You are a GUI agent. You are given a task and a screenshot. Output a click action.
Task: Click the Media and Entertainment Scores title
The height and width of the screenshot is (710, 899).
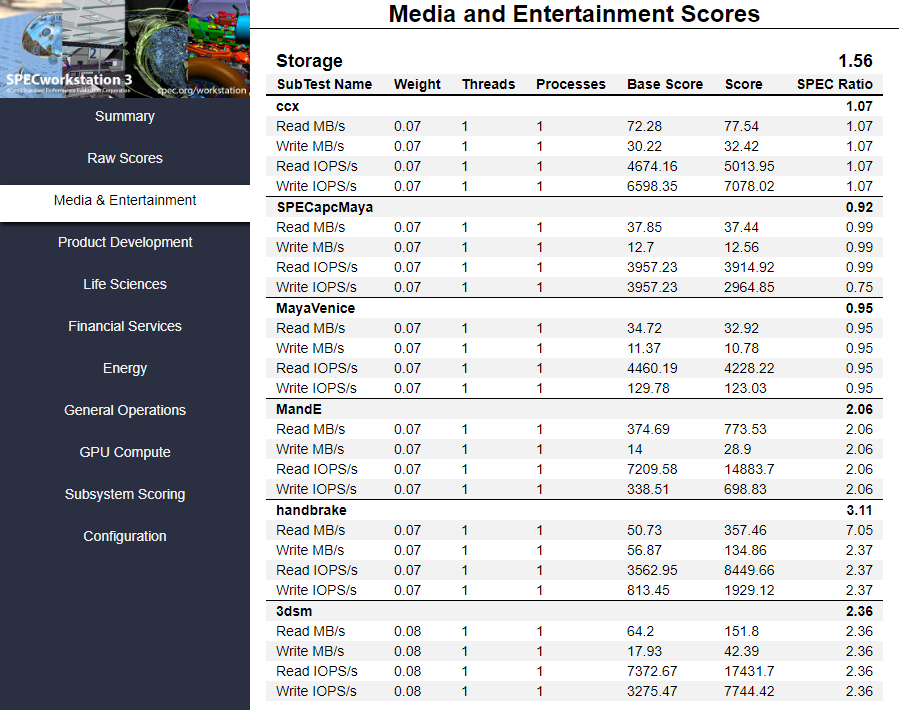574,14
